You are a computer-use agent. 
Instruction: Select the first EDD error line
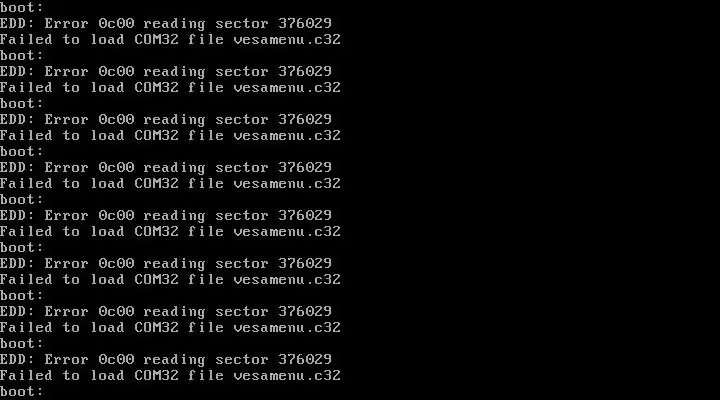pyautogui.click(x=166, y=23)
